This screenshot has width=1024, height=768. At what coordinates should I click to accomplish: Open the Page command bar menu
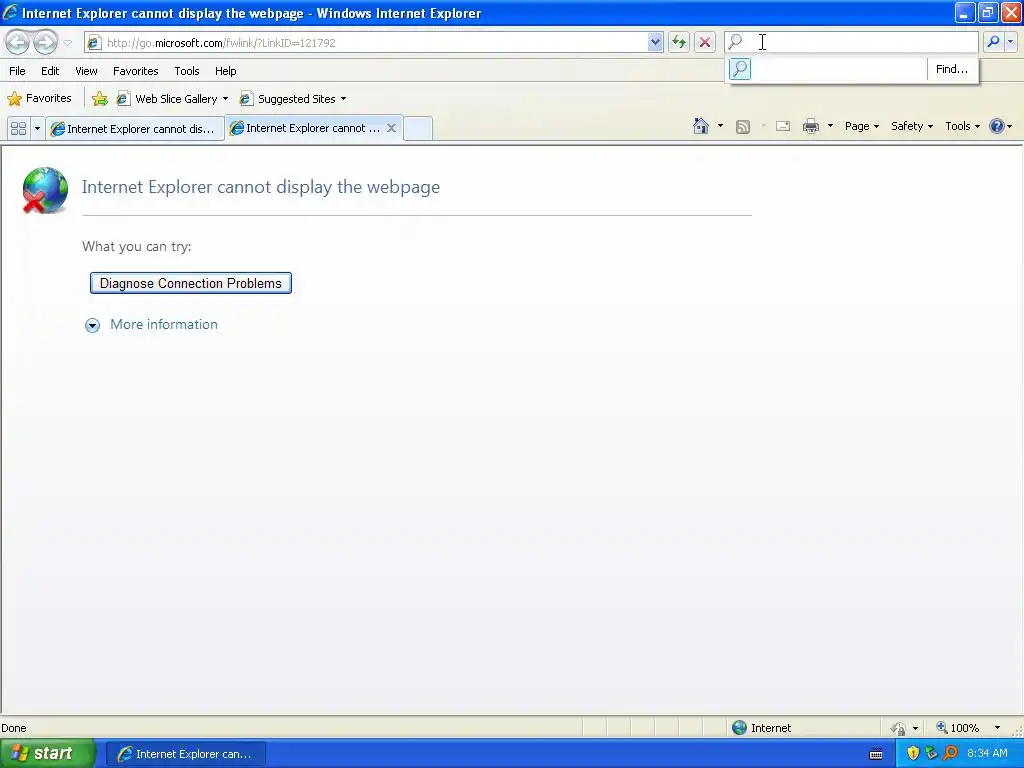click(861, 126)
